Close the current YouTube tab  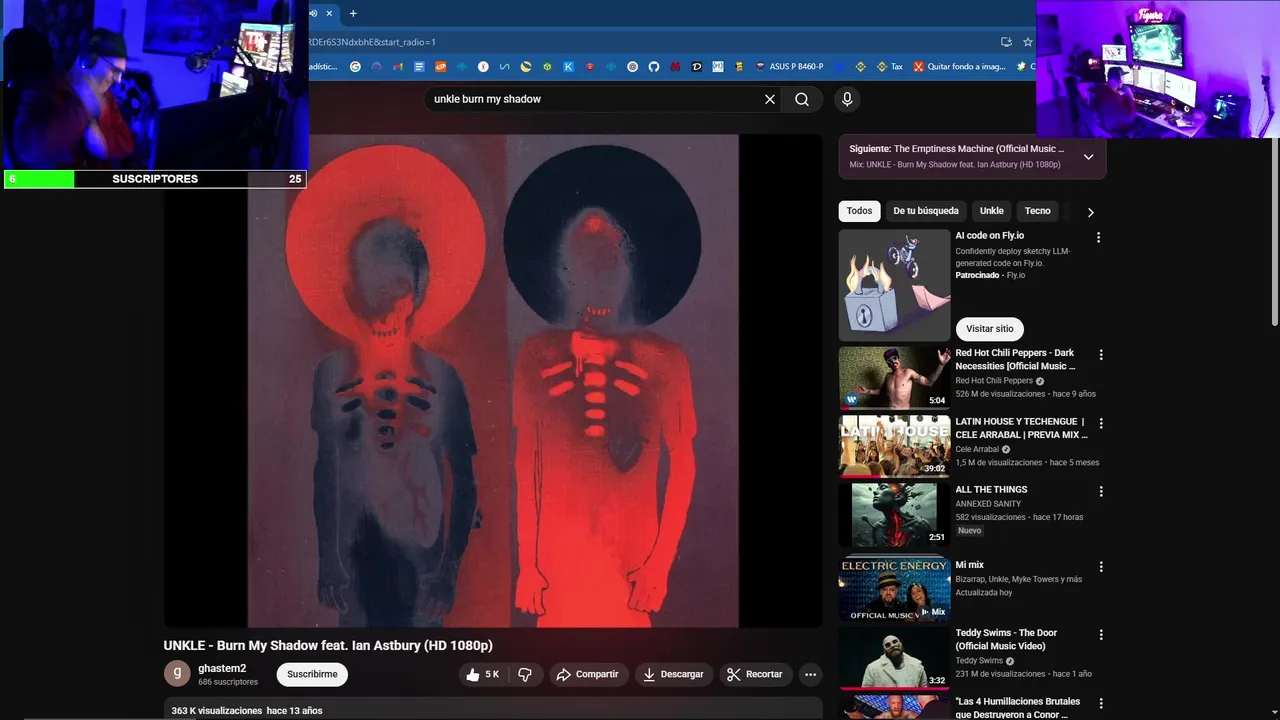[329, 13]
